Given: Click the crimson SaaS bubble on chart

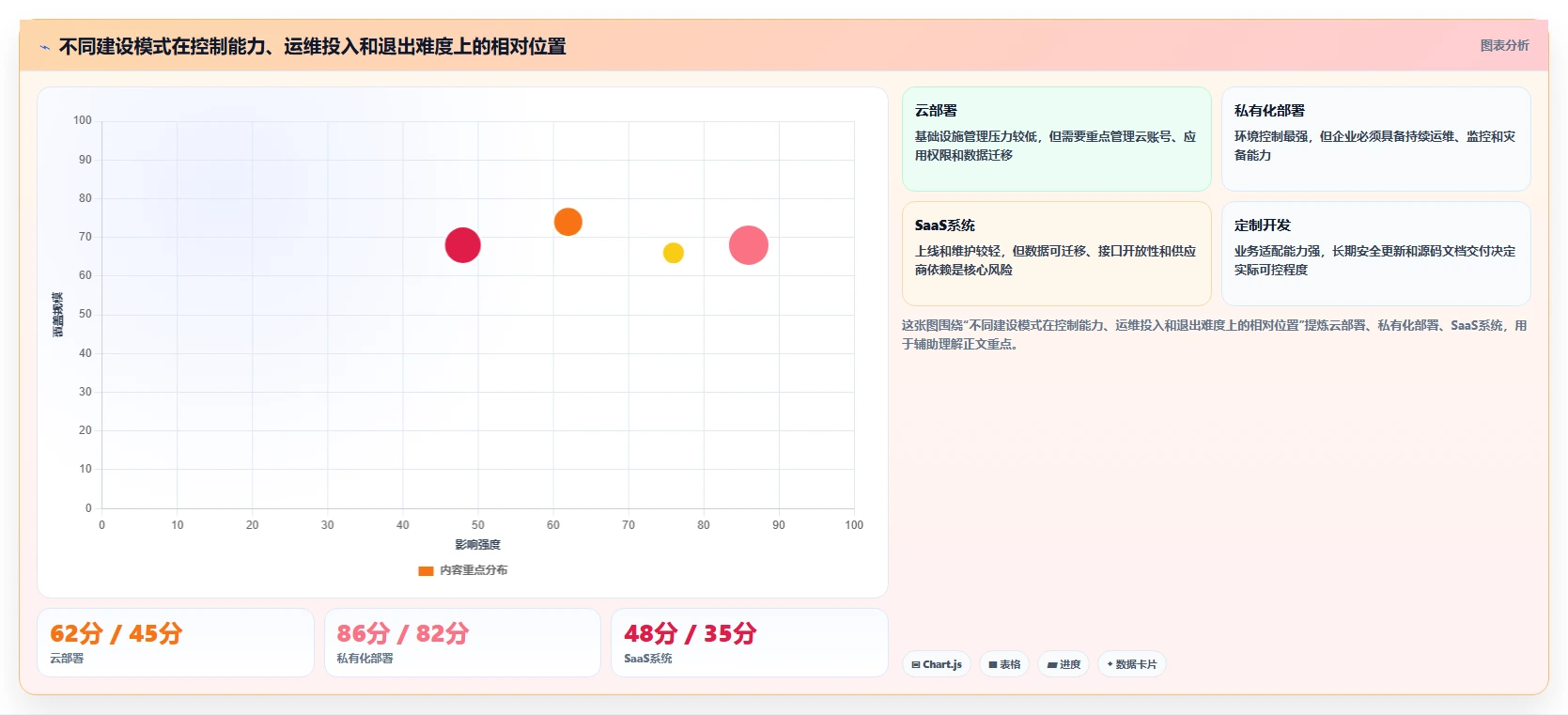Looking at the screenshot, I should click(x=462, y=245).
